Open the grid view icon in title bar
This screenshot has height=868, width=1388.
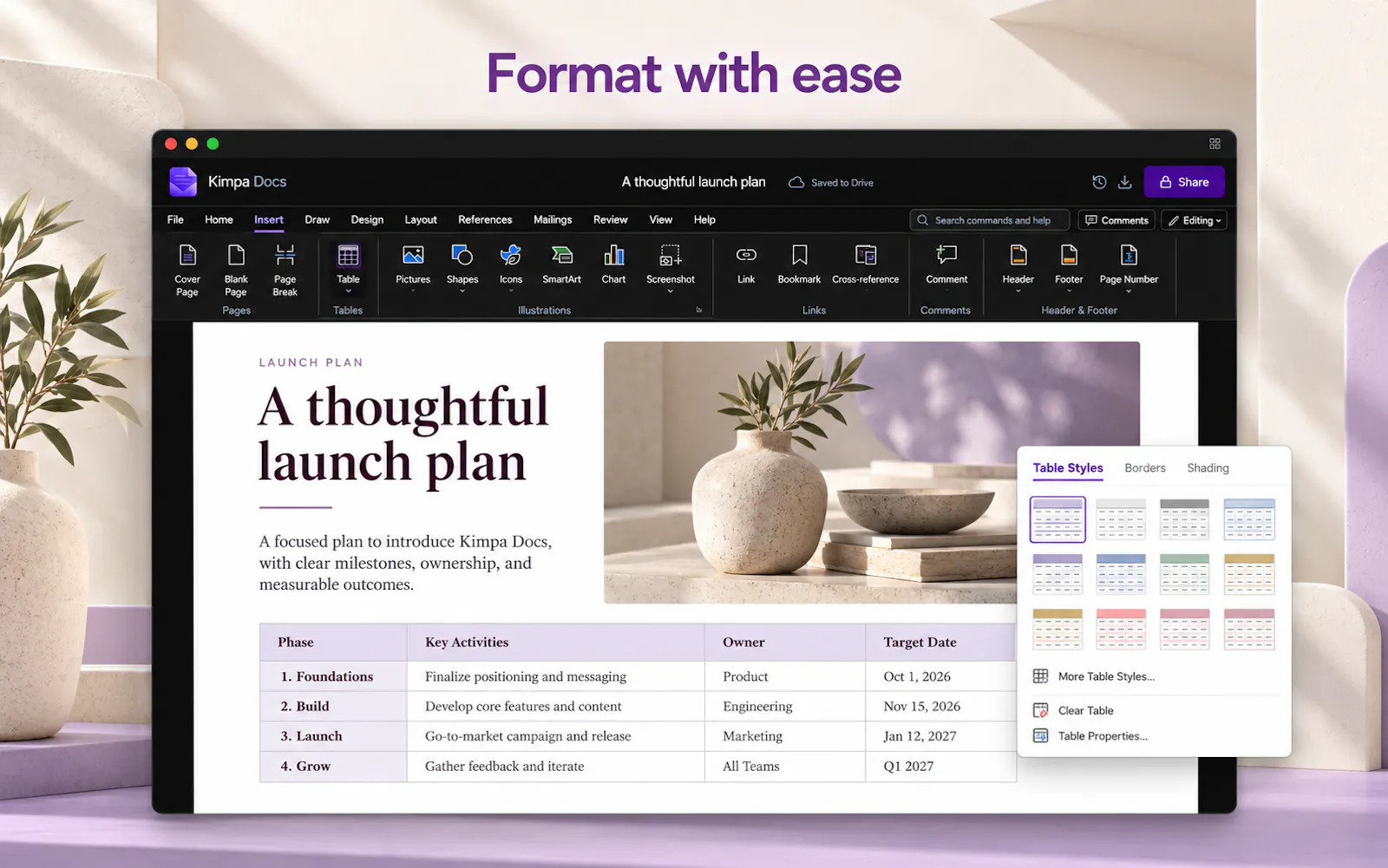[1214, 144]
